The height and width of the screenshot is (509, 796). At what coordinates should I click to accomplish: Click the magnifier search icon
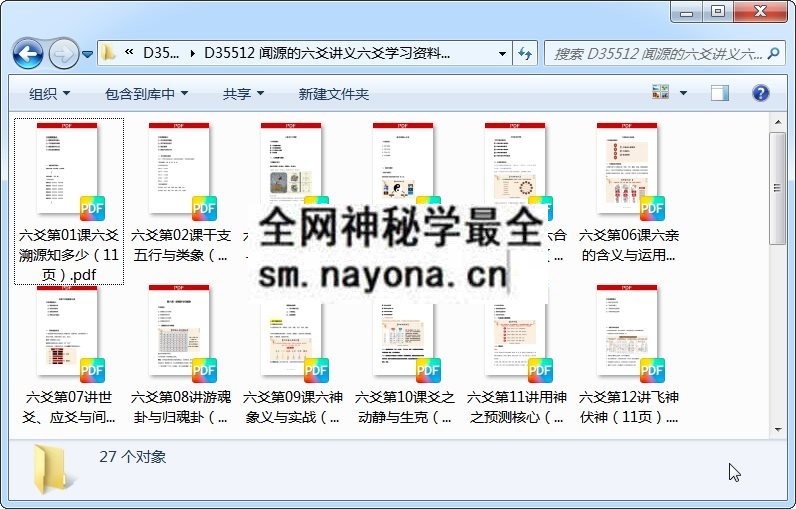(x=774, y=53)
